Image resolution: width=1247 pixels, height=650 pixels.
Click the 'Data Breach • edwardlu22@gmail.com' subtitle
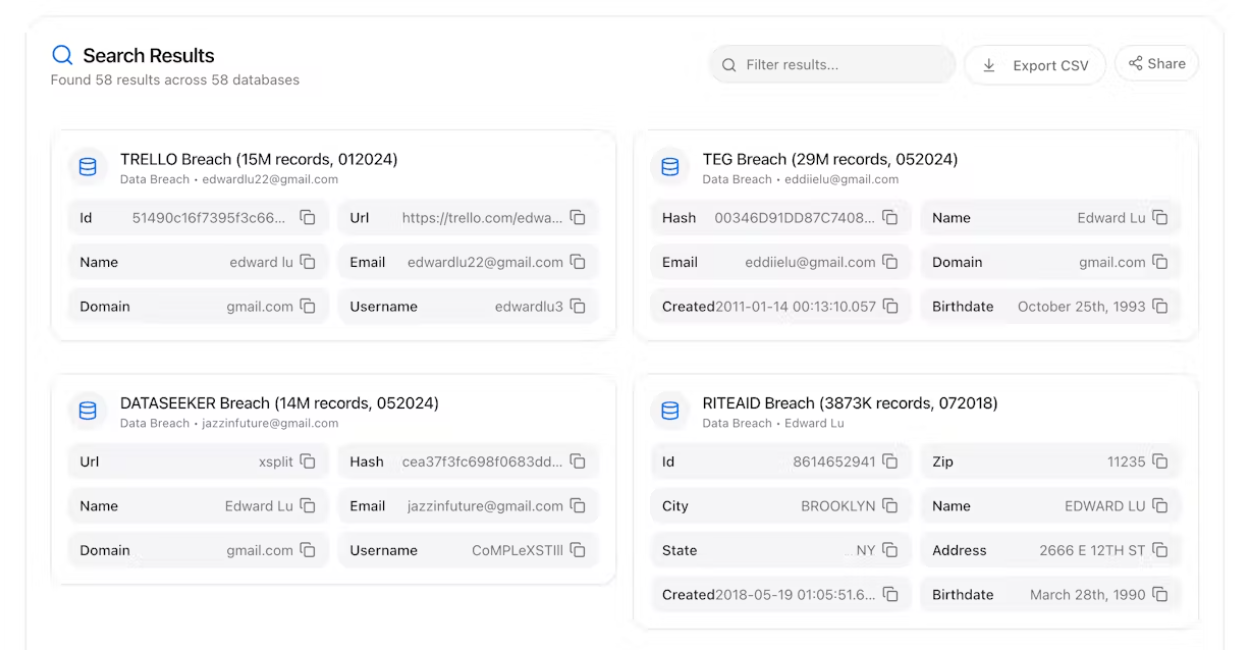229,180
